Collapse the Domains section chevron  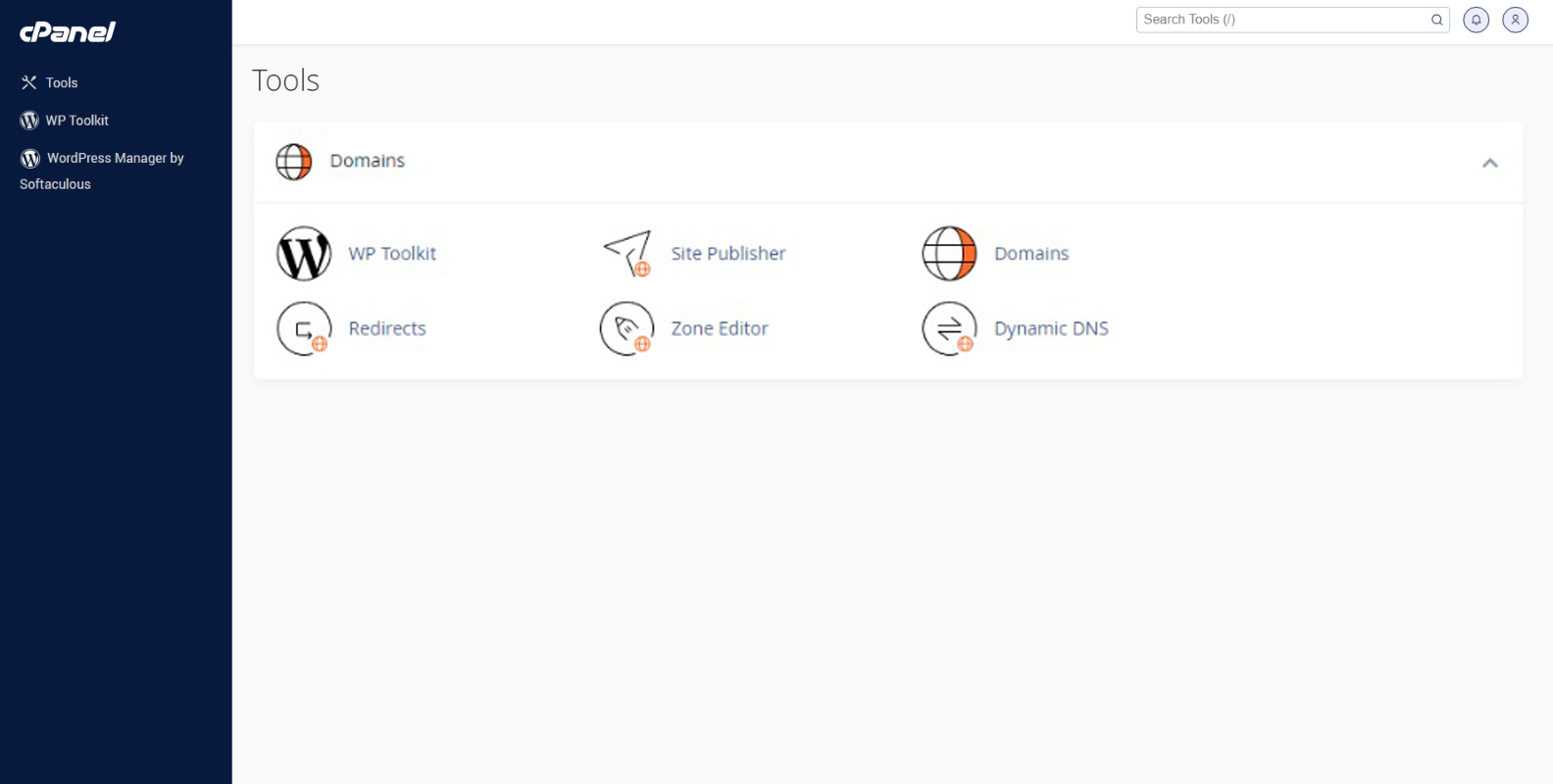click(x=1489, y=163)
